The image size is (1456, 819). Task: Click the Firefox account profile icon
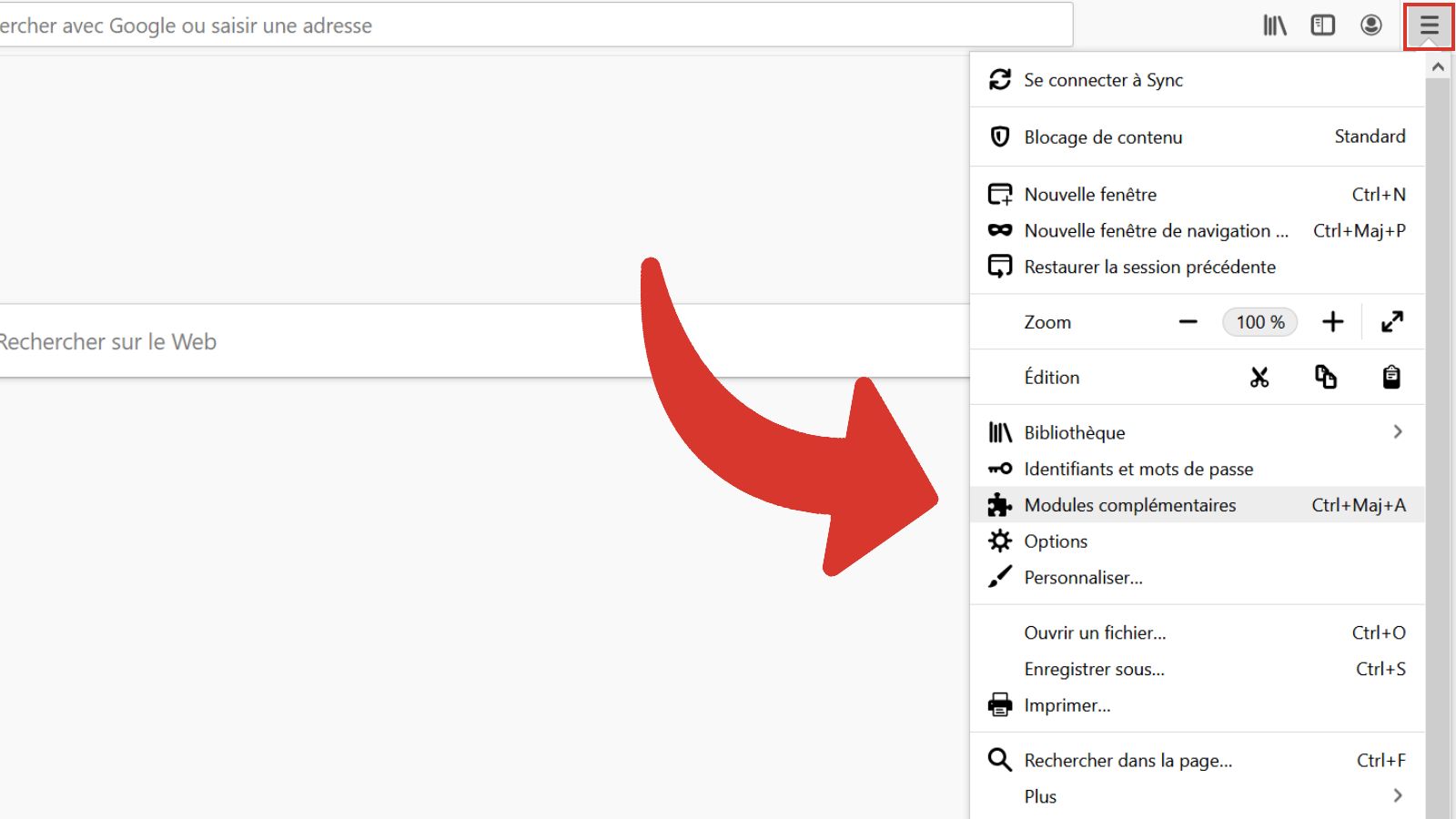1370,25
